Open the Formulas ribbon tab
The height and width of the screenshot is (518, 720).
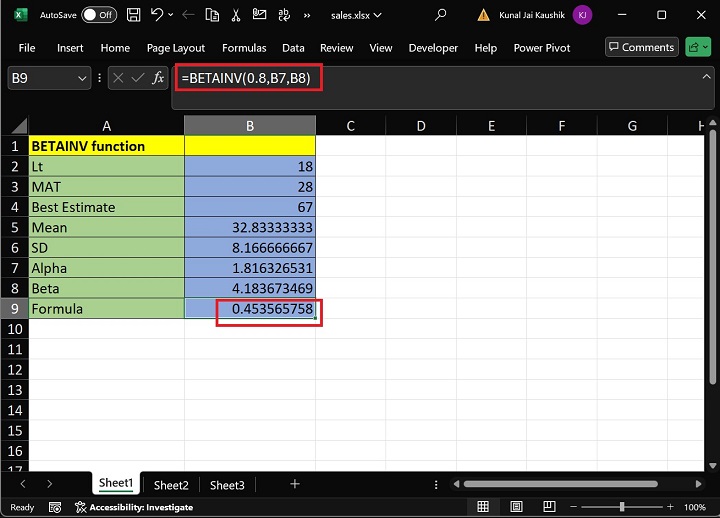(x=244, y=48)
